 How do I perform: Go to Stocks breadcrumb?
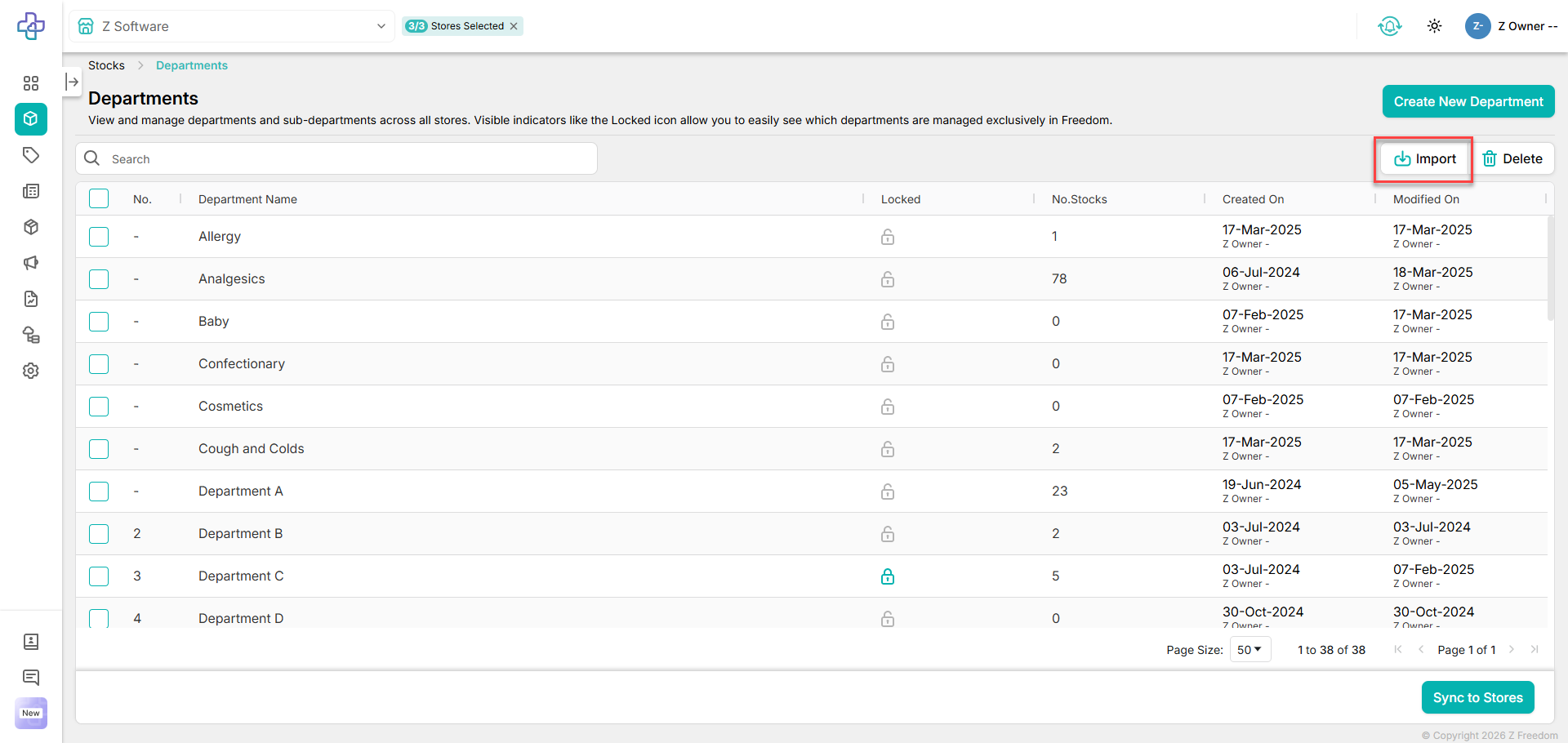(106, 65)
